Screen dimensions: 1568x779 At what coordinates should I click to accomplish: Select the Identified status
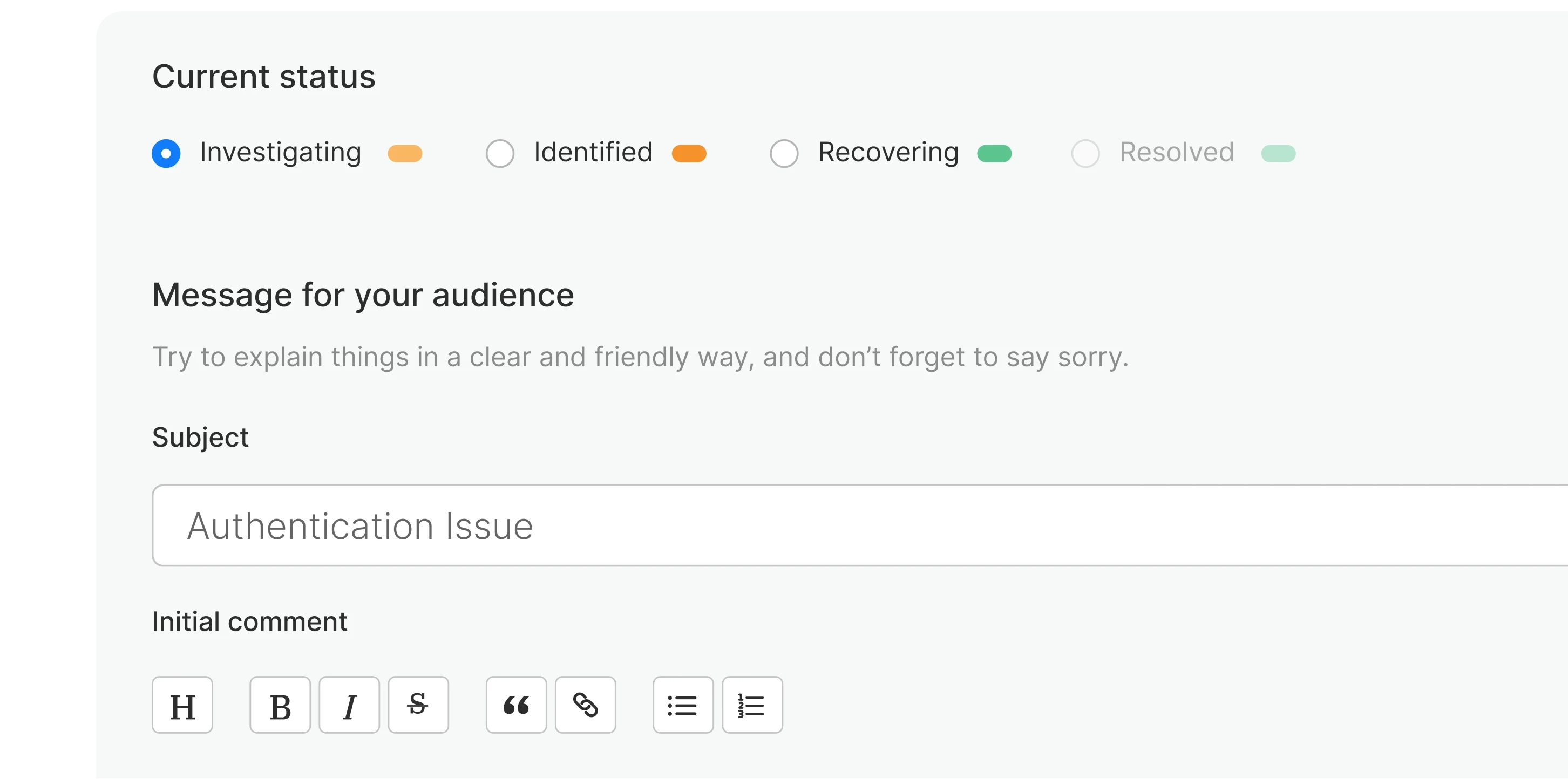pos(500,153)
